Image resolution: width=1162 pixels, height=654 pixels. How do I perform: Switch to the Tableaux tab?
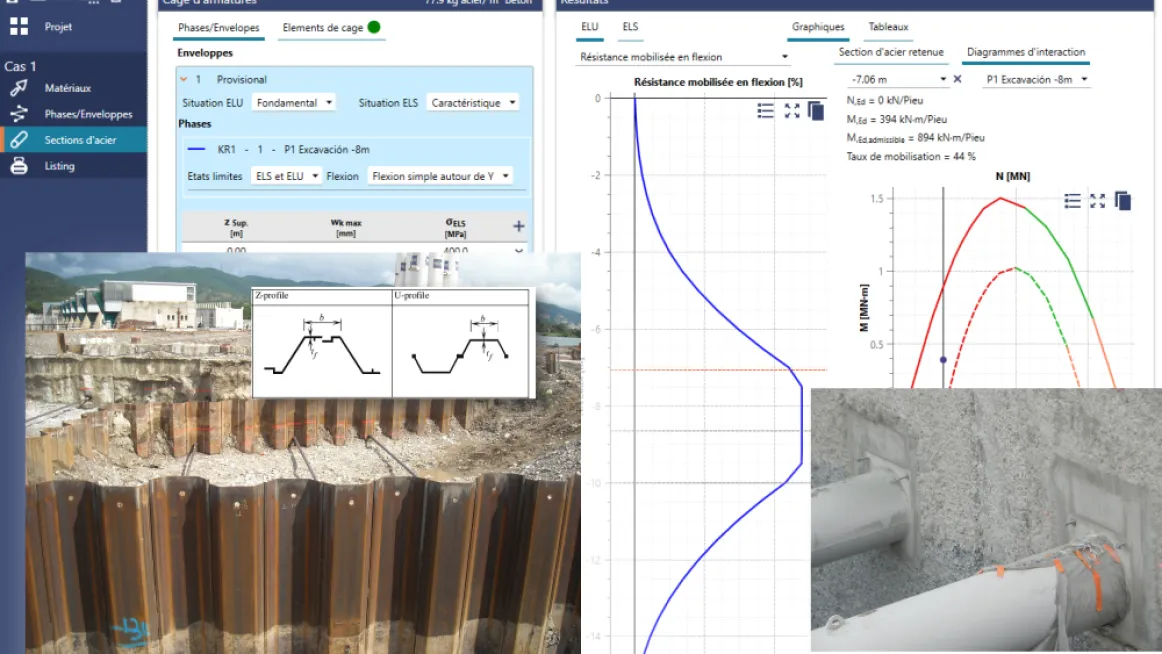(x=888, y=27)
